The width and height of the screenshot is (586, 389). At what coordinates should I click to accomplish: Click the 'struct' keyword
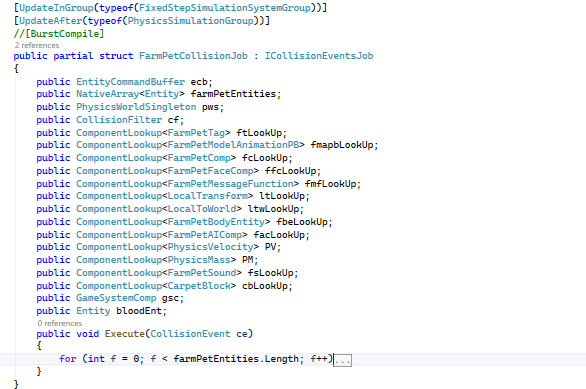(116, 56)
